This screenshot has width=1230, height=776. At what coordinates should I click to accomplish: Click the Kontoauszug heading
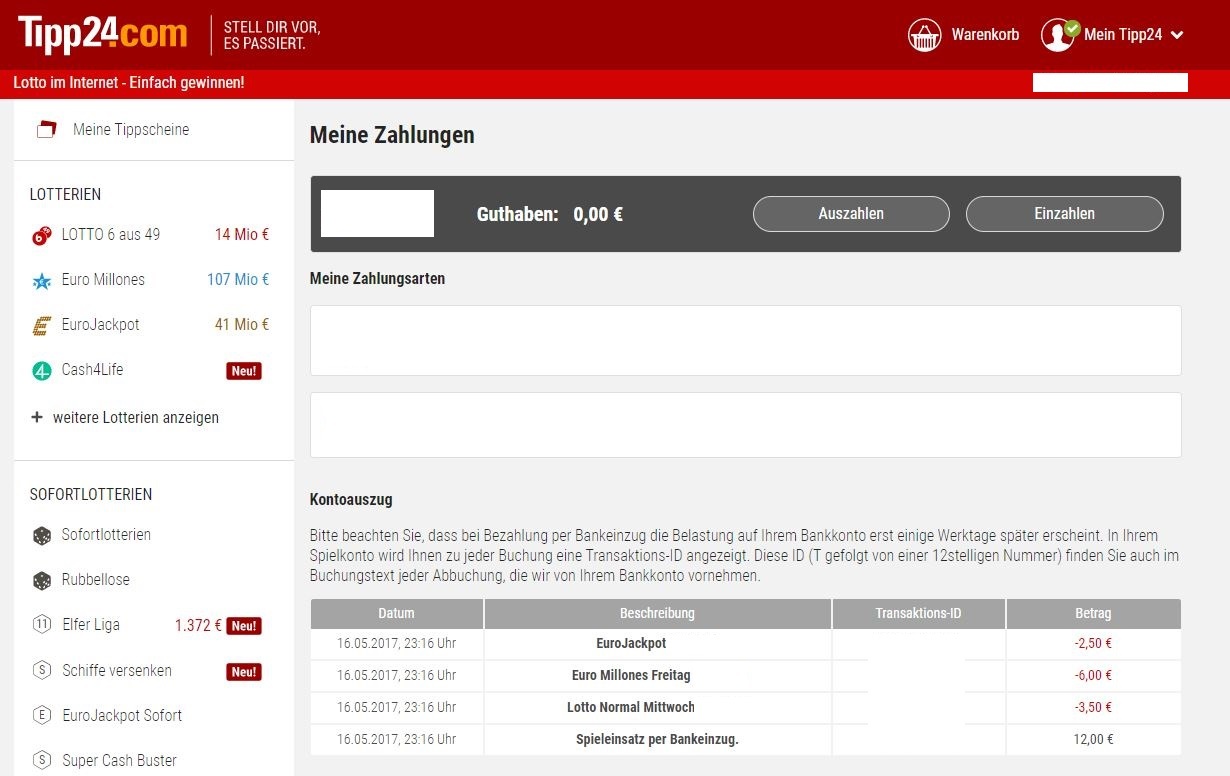(351, 499)
